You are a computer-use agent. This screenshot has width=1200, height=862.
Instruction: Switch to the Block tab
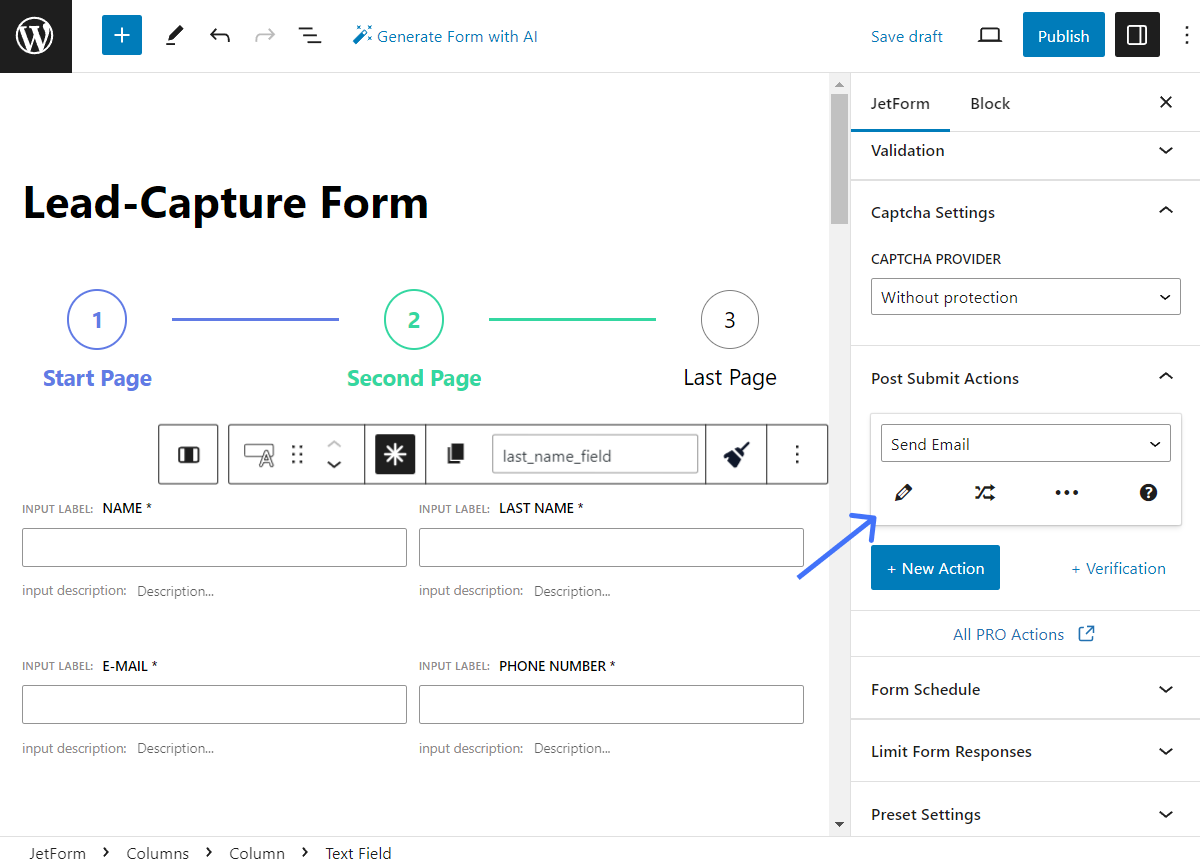[x=989, y=103]
